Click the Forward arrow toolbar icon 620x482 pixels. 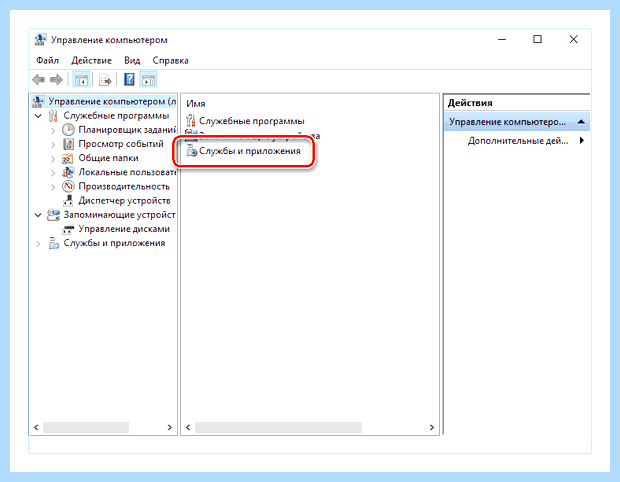pyautogui.click(x=56, y=80)
